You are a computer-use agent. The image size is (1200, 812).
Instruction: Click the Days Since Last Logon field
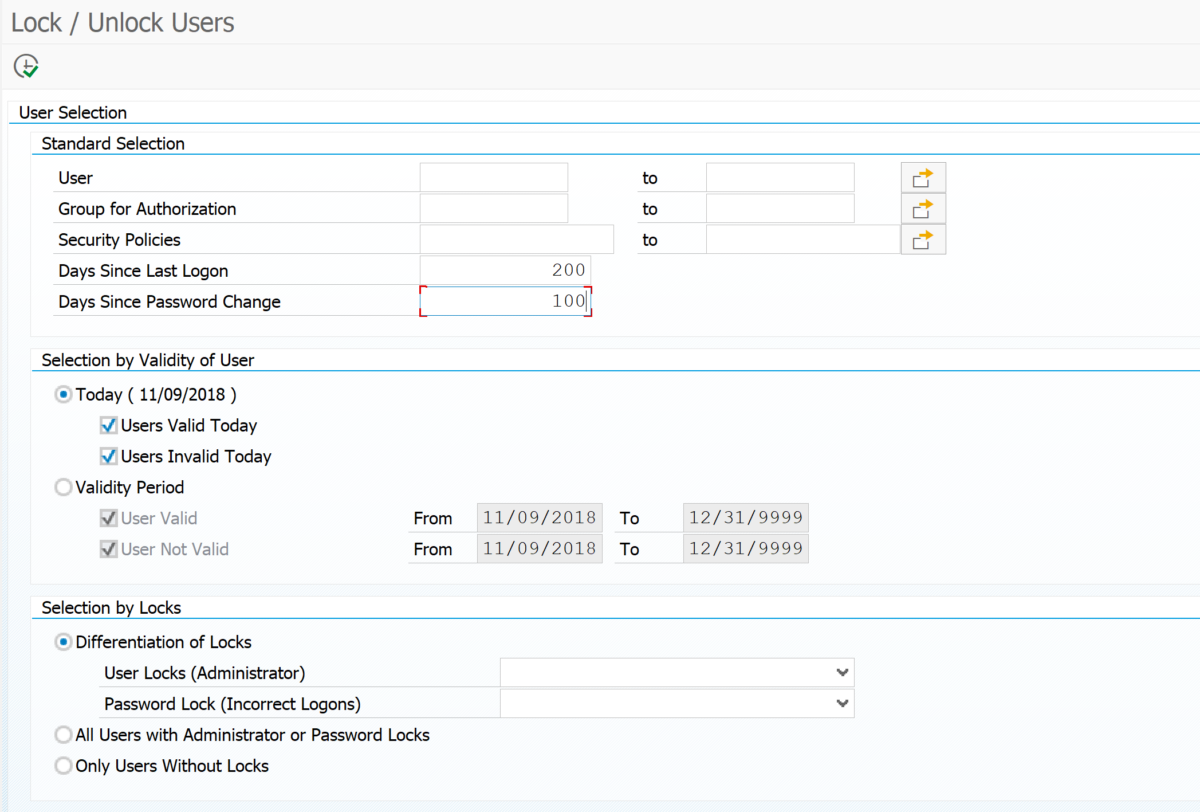(505, 271)
